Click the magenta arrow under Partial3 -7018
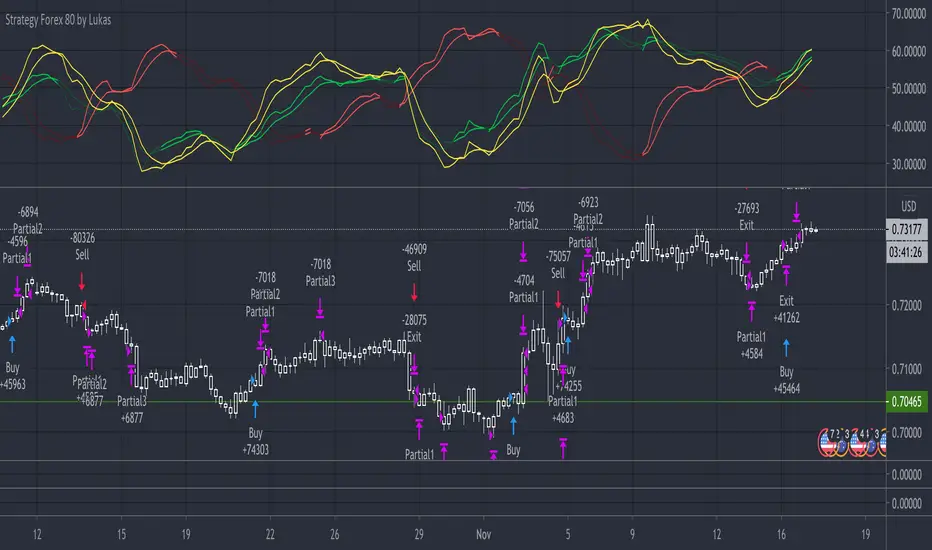 pos(320,308)
